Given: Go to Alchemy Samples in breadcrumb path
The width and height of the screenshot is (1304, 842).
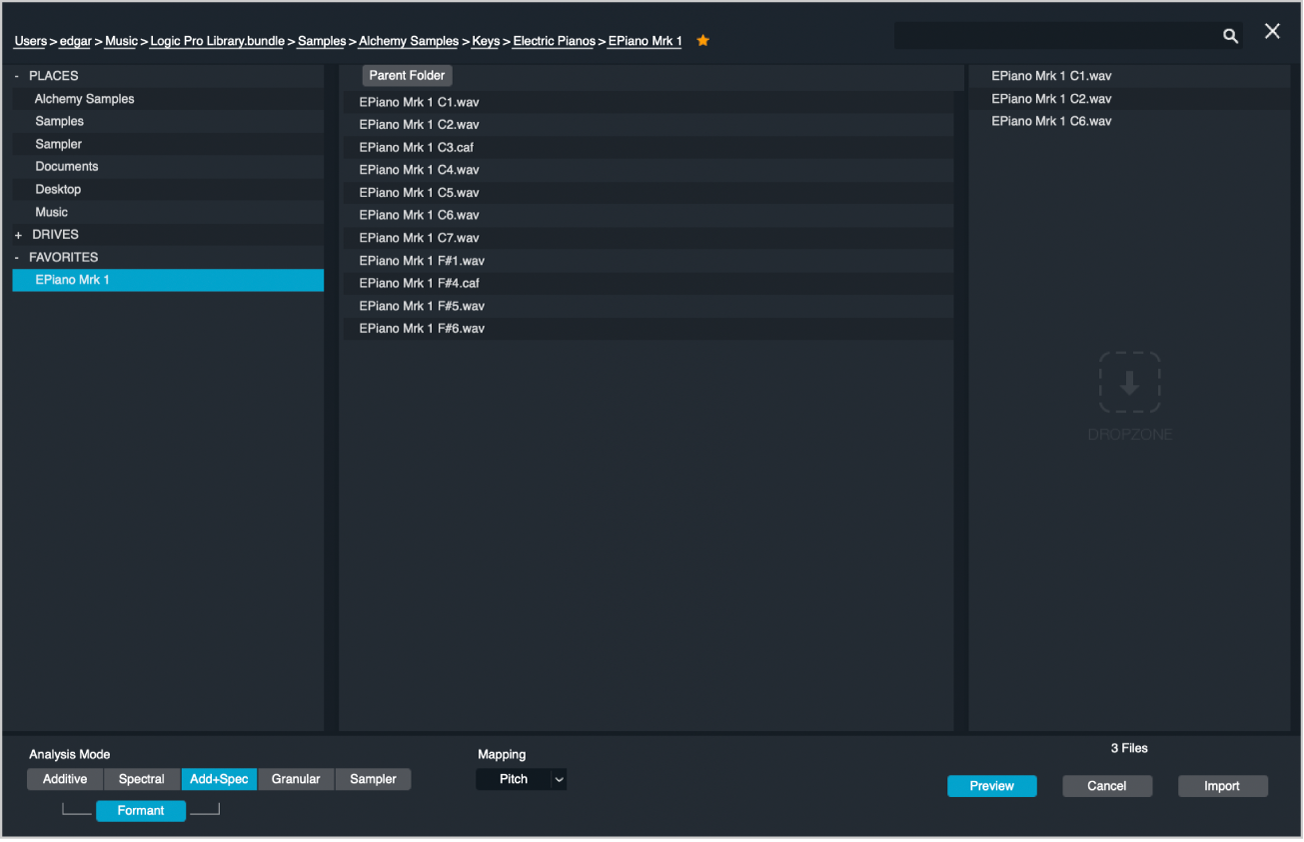Looking at the screenshot, I should pos(408,41).
